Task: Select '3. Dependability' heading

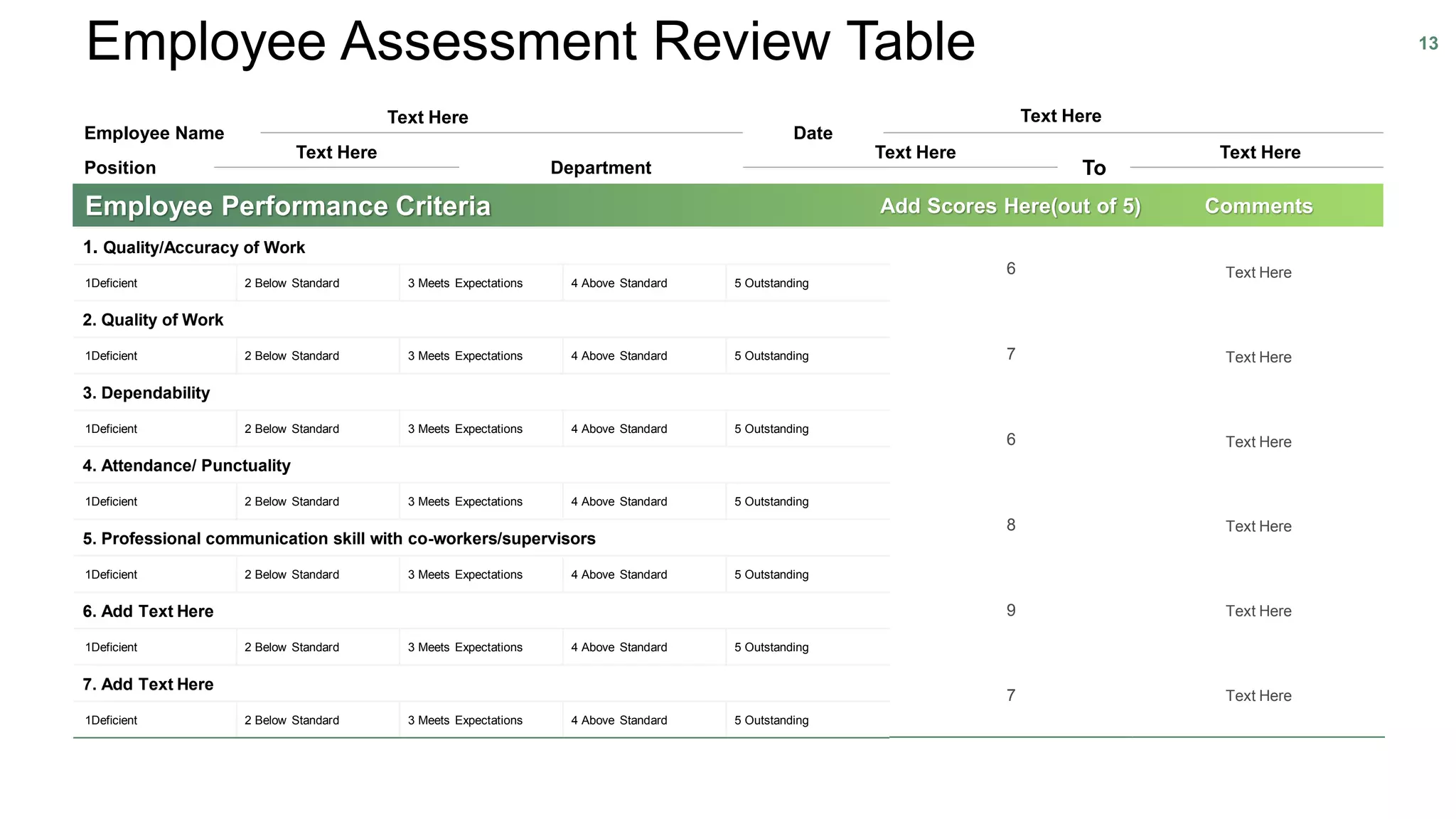Action: [x=146, y=393]
